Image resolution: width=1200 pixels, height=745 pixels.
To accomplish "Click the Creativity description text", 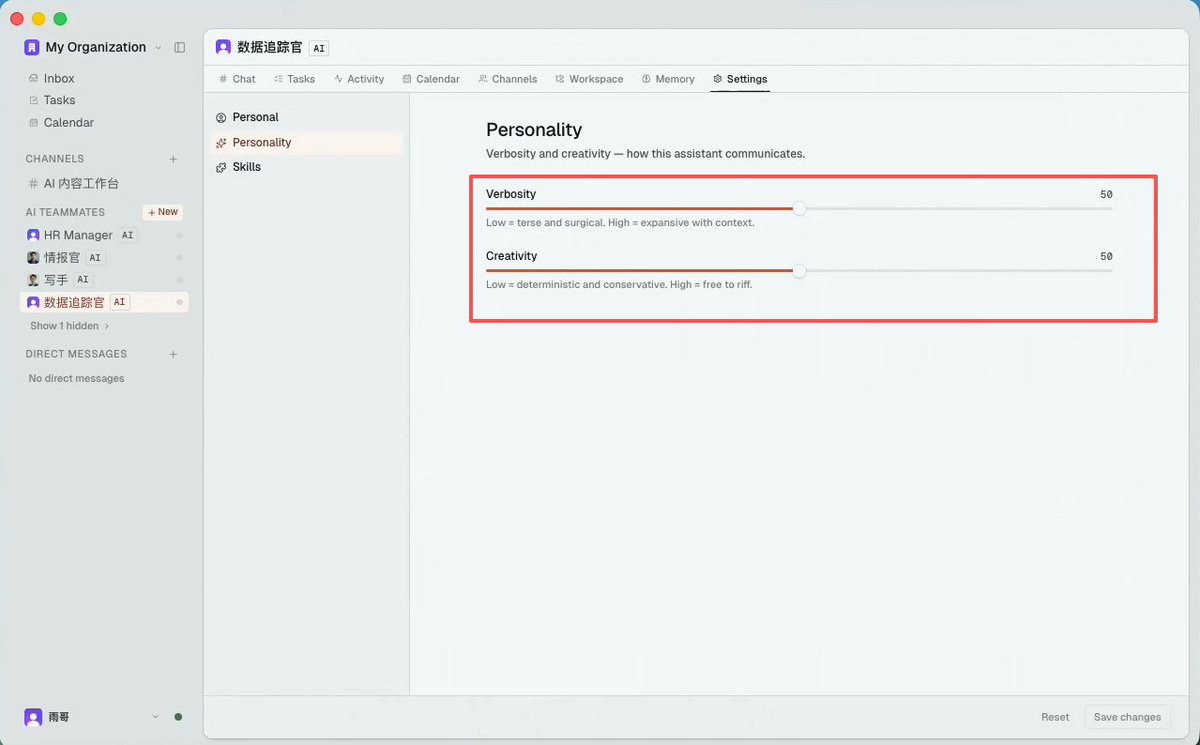I will (x=619, y=284).
